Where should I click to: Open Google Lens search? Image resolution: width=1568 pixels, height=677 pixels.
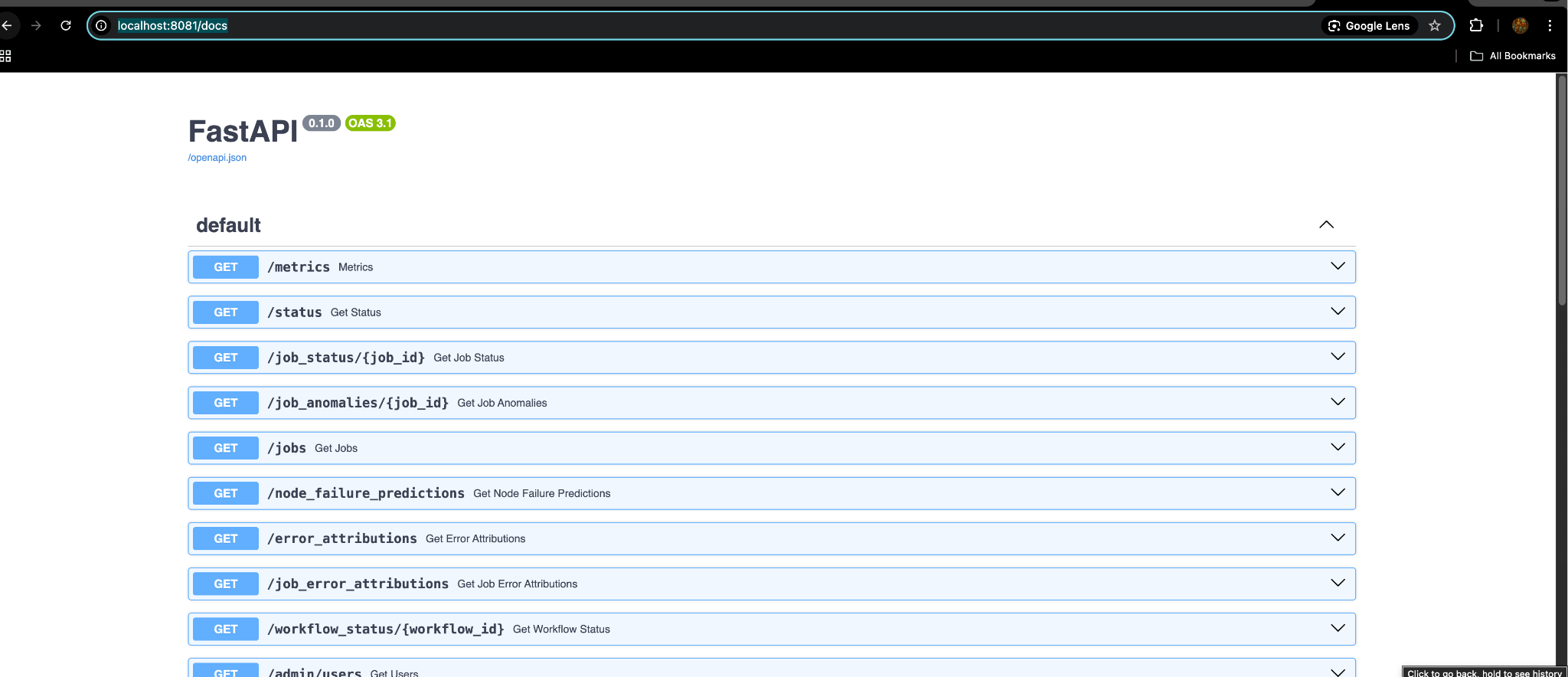(x=1369, y=25)
